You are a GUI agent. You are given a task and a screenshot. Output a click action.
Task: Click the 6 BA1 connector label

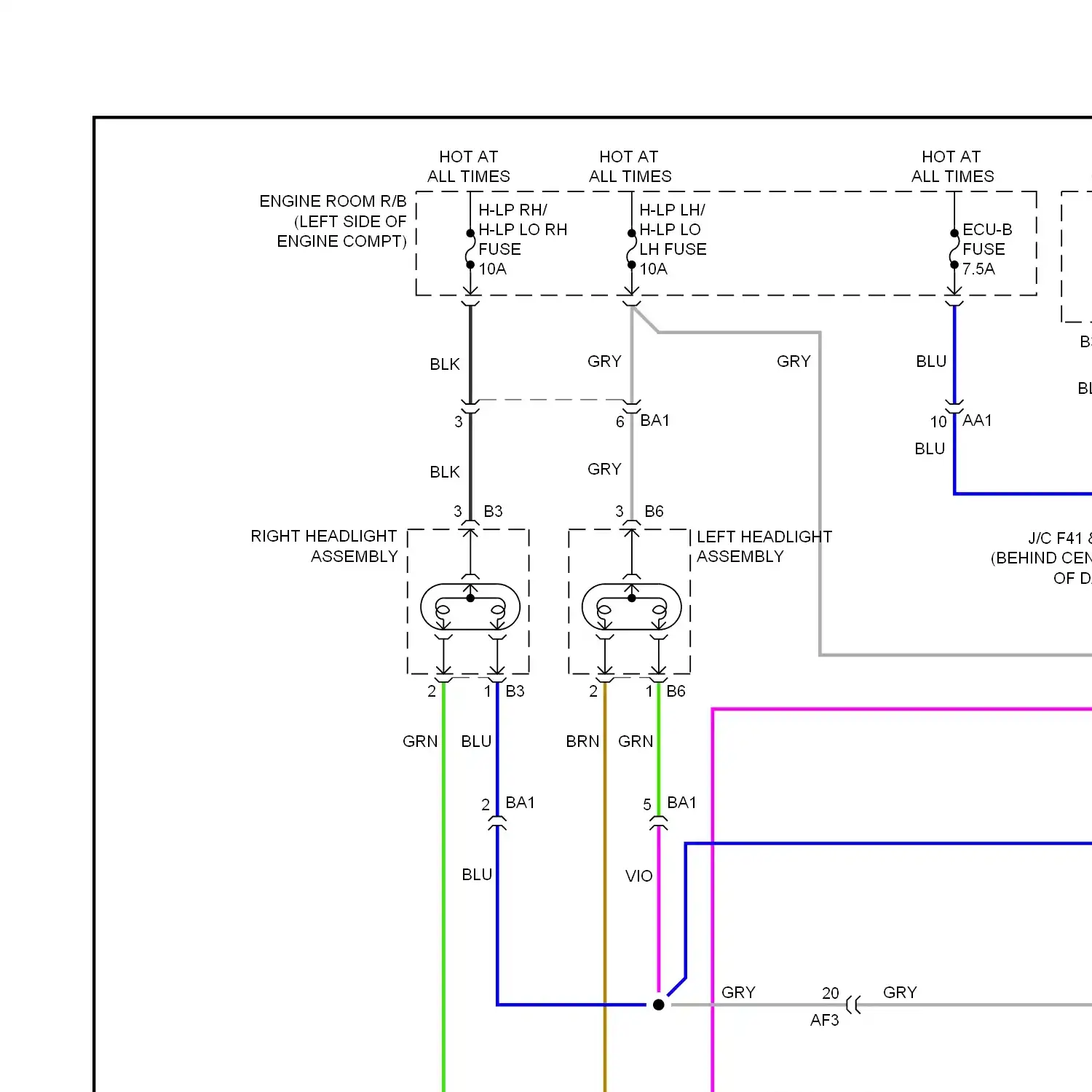pyautogui.click(x=643, y=421)
